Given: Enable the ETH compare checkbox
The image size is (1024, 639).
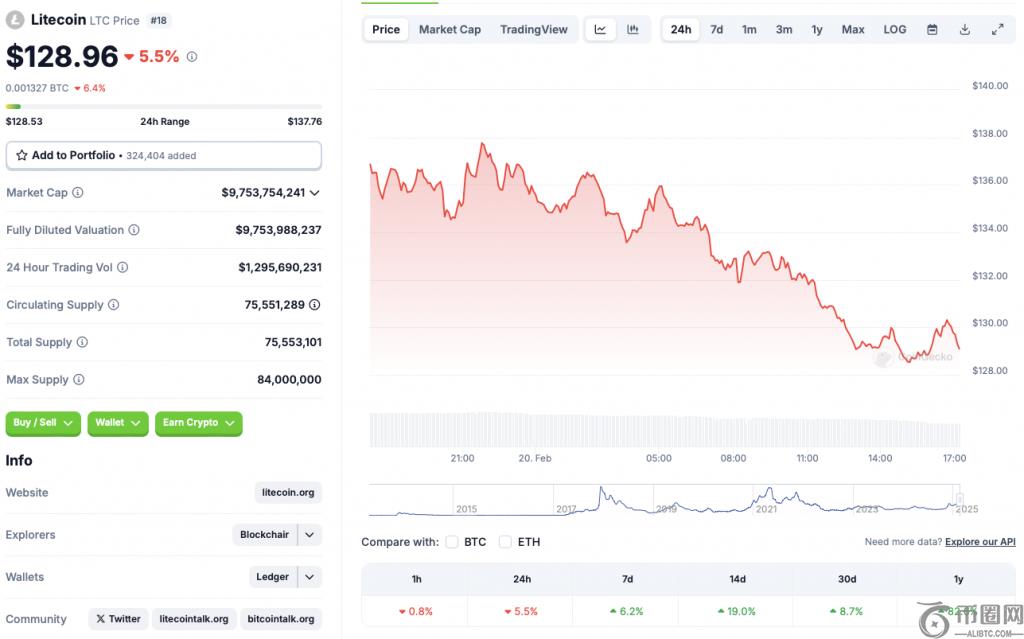Looking at the screenshot, I should pyautogui.click(x=505, y=542).
